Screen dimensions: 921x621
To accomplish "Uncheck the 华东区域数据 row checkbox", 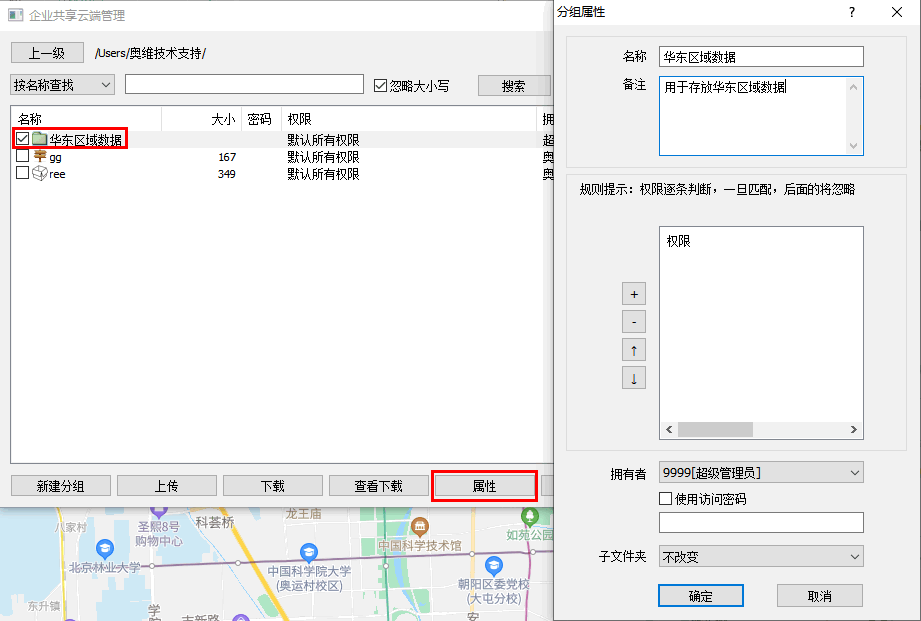I will tap(23, 140).
